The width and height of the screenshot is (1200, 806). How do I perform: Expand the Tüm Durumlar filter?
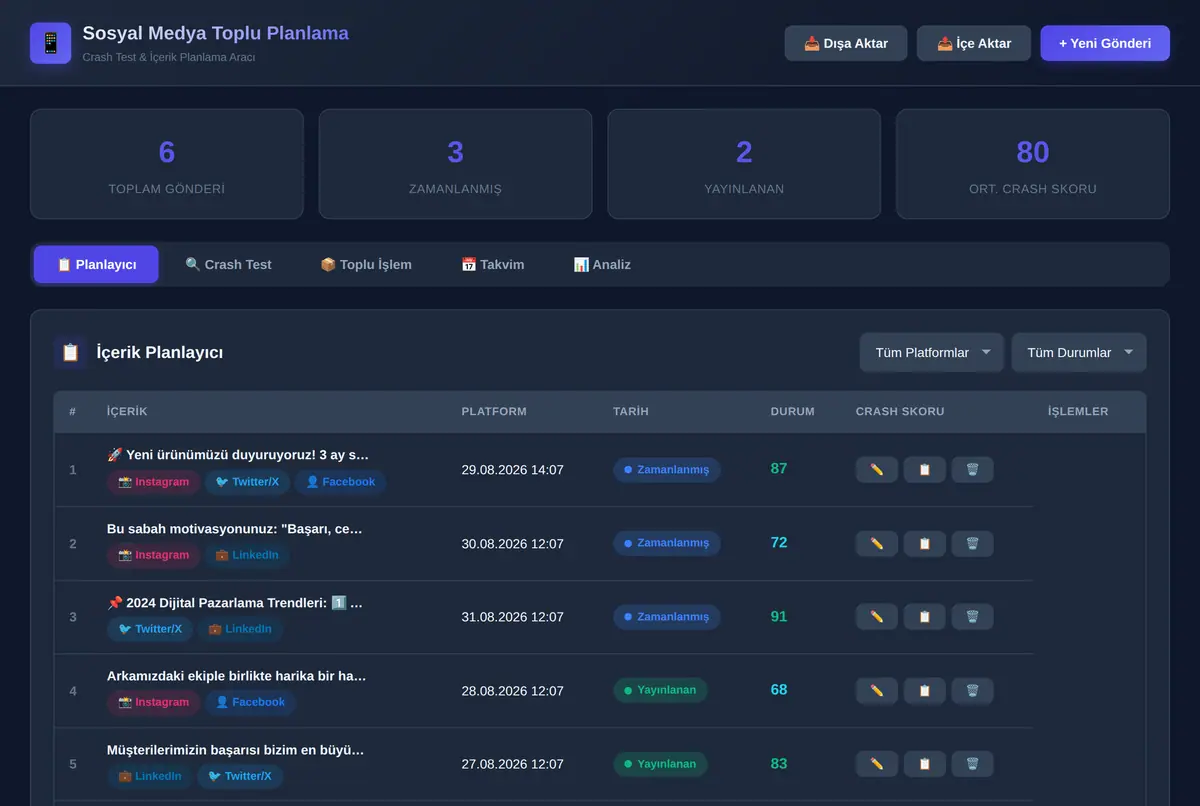click(1079, 352)
